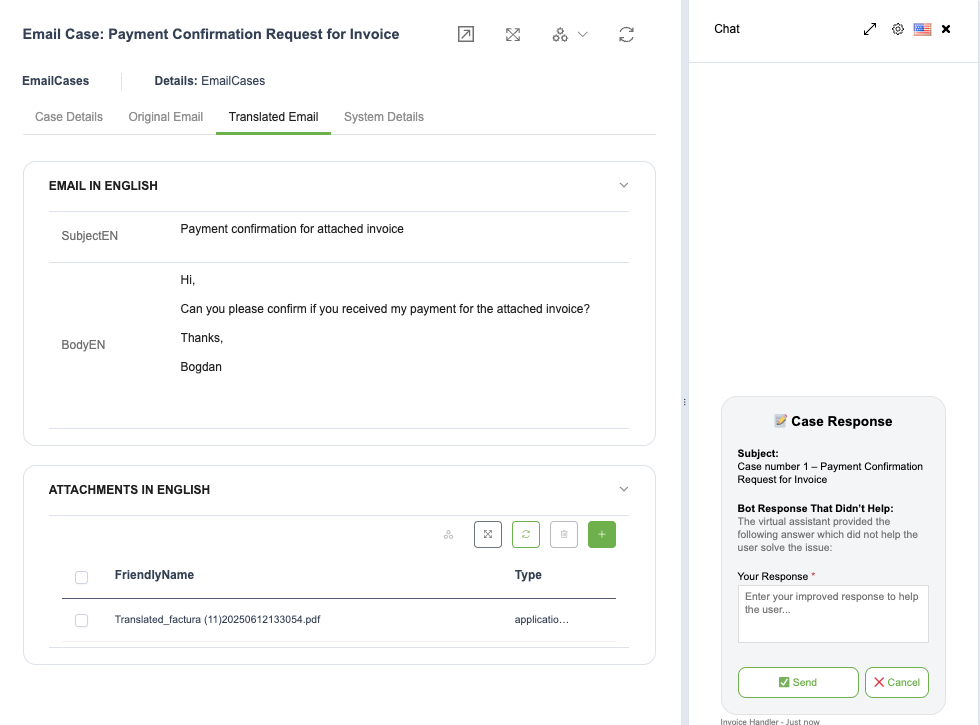Refresh the attachments list
This screenshot has width=980, height=725.
(526, 534)
